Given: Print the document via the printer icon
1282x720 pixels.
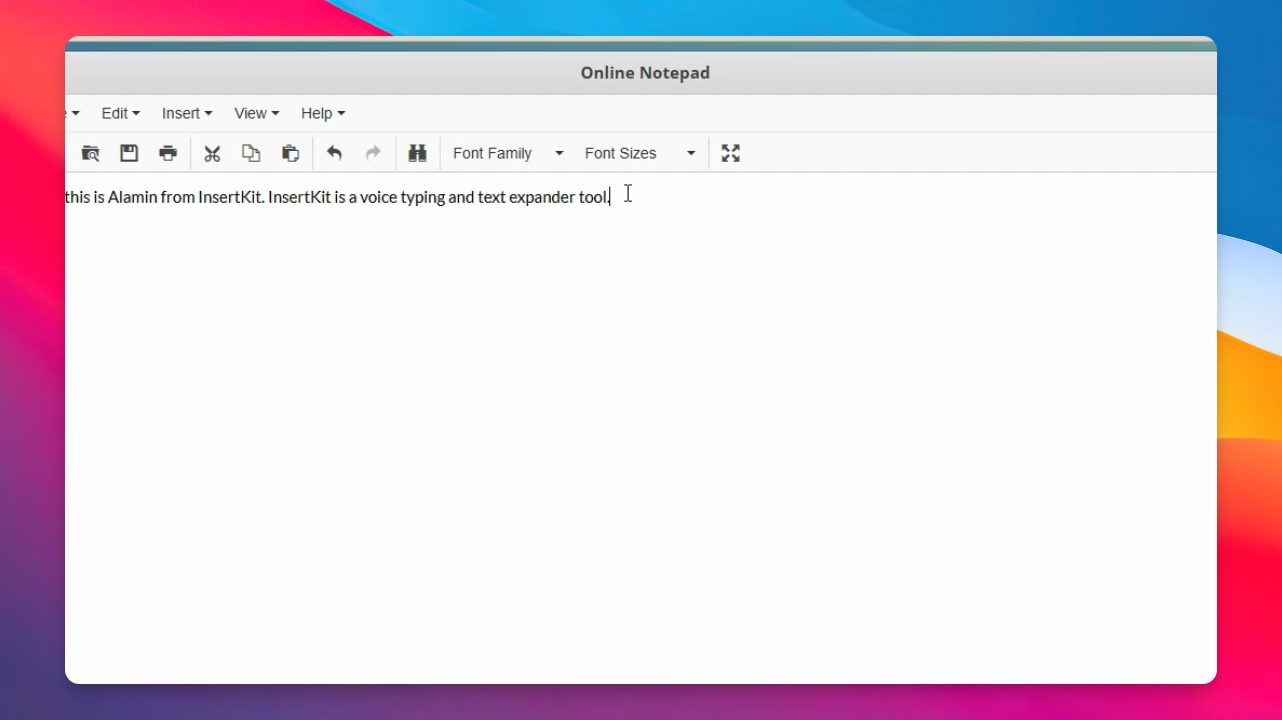Looking at the screenshot, I should point(168,153).
